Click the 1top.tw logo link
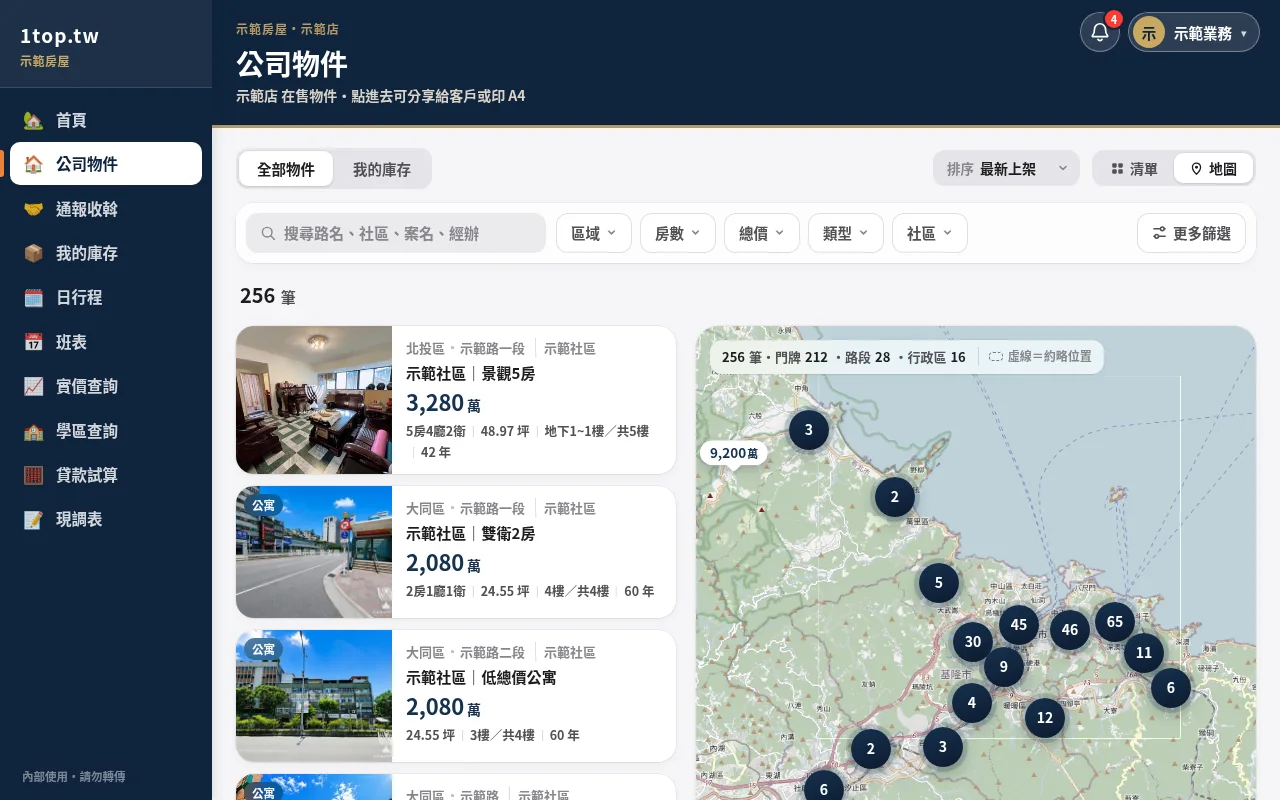 click(x=60, y=37)
